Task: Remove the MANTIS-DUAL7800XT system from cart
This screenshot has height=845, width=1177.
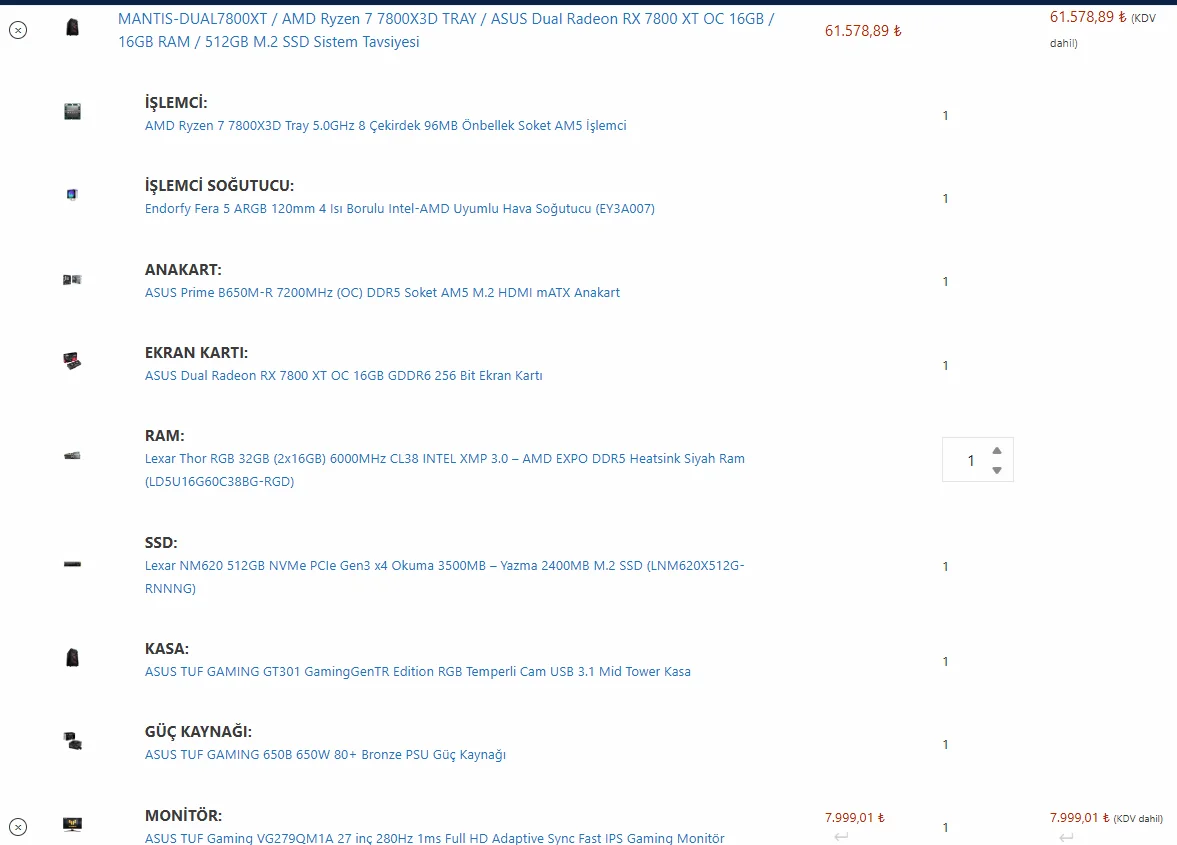Action: (x=18, y=30)
